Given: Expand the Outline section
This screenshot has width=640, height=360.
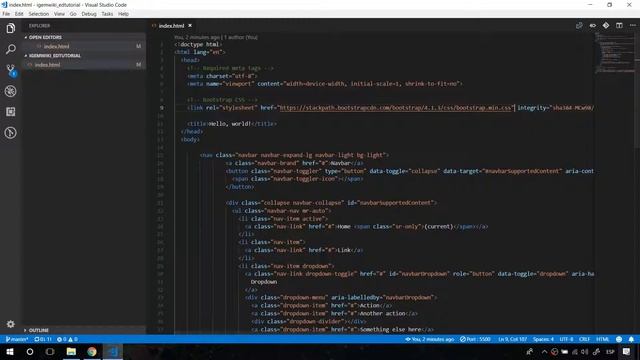Looking at the screenshot, I should pos(84,330).
